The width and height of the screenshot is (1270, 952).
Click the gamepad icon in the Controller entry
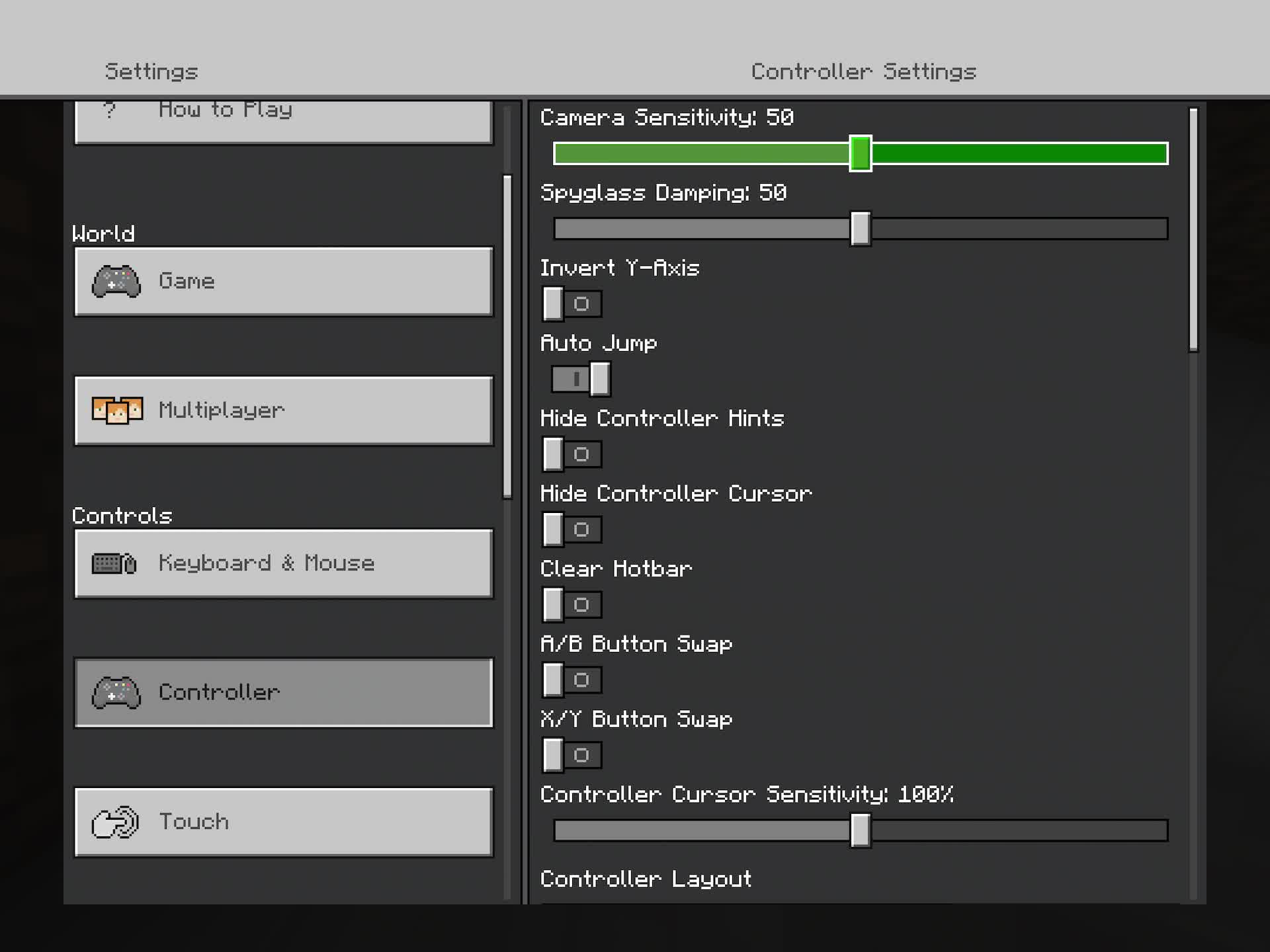pos(116,692)
